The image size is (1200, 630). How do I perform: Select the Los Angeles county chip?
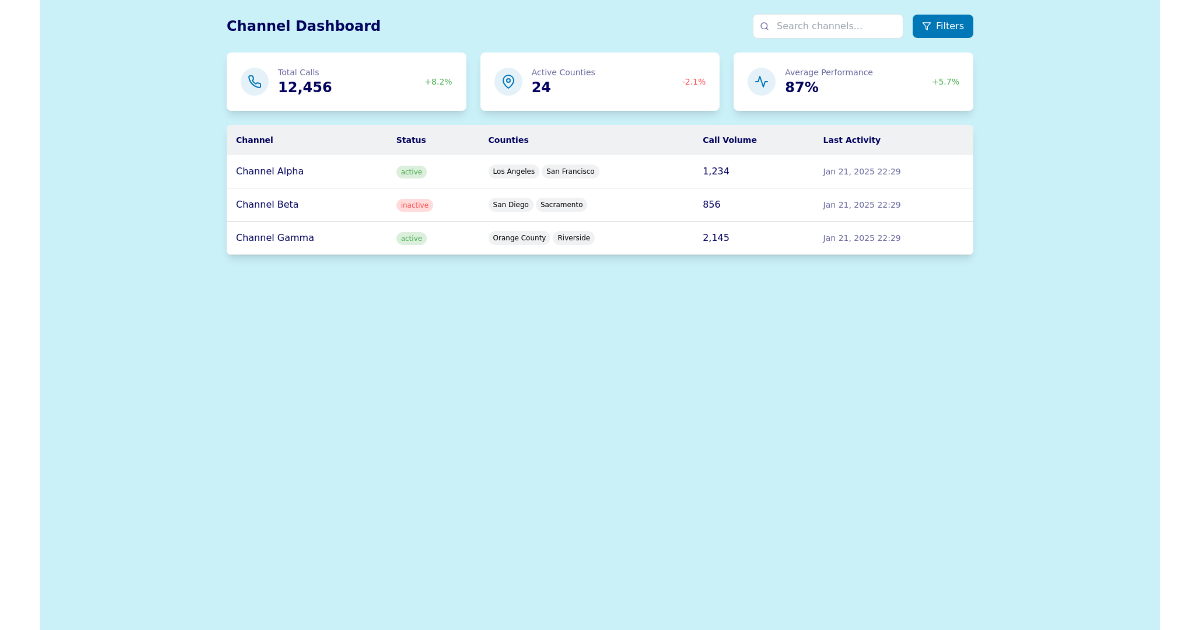(x=513, y=171)
